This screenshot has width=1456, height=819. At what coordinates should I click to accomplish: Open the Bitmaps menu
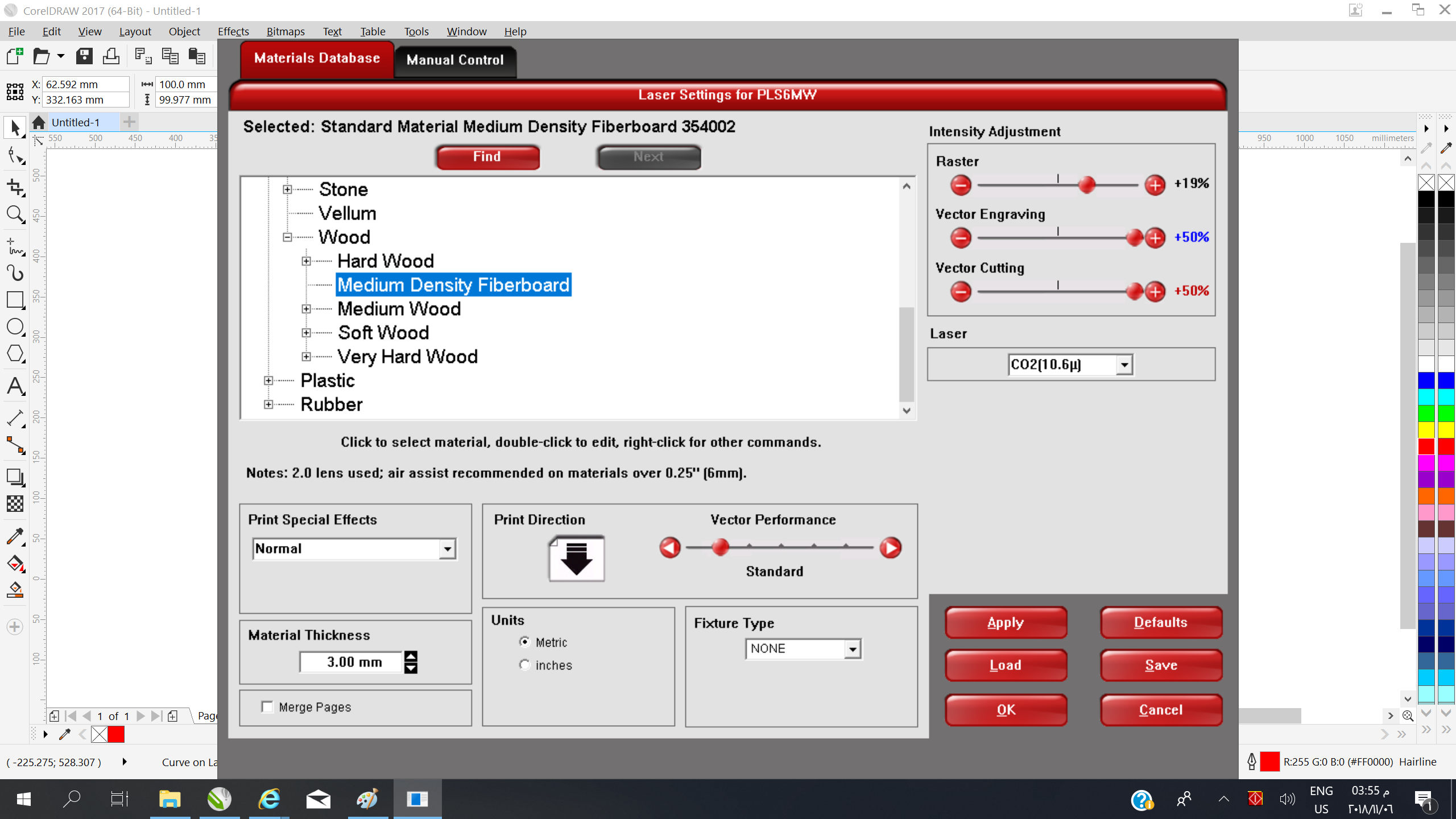tap(286, 31)
